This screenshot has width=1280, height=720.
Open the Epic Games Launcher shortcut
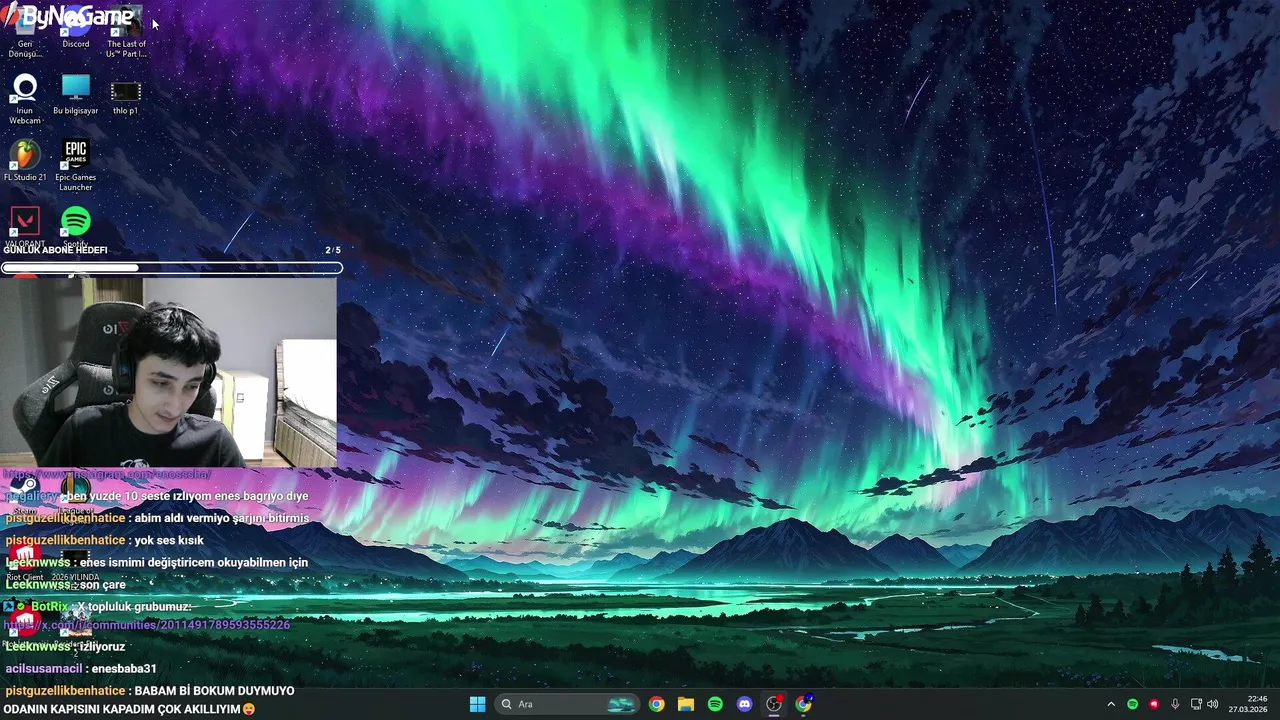click(x=76, y=166)
